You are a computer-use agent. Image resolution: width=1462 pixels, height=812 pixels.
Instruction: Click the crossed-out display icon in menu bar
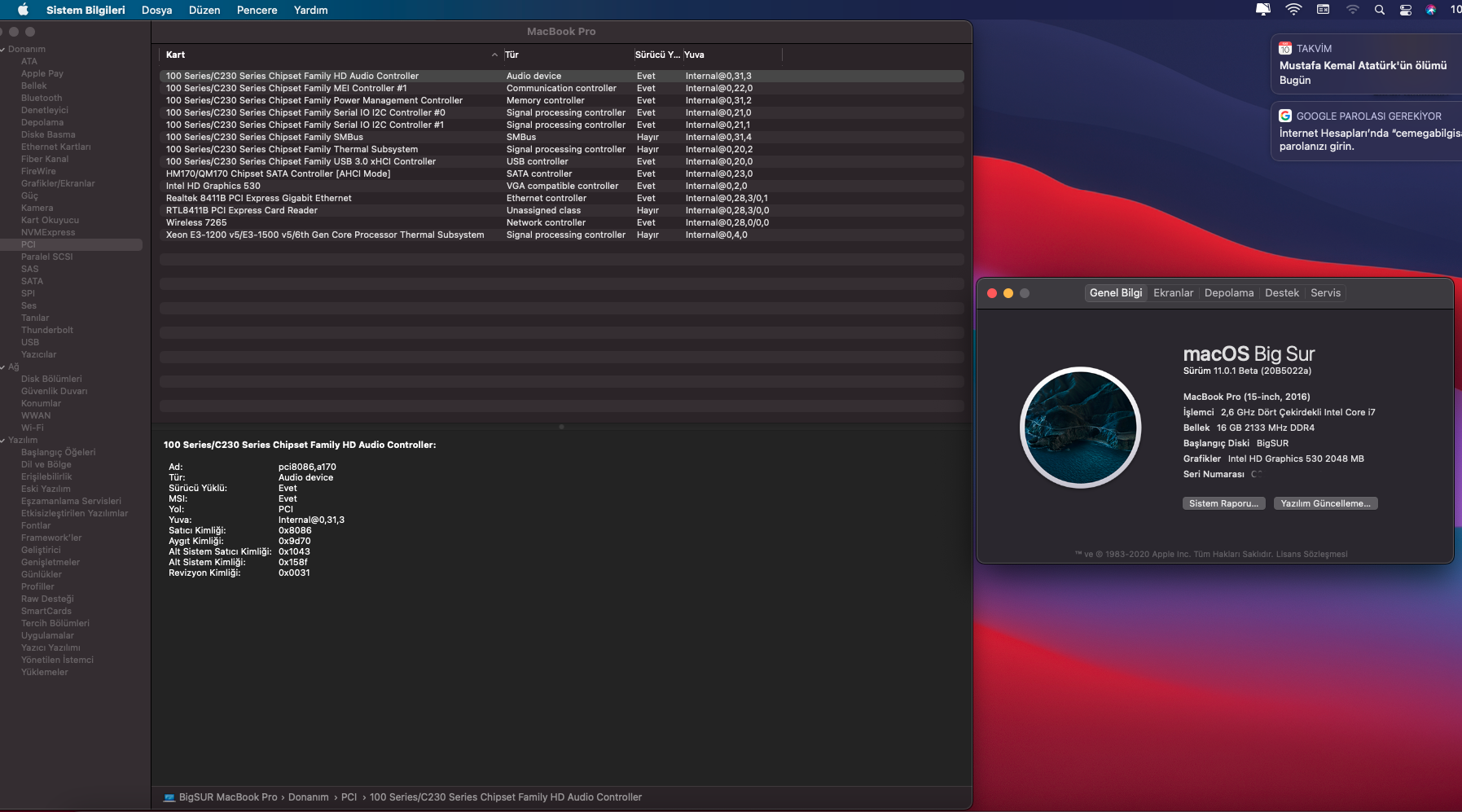coord(1263,10)
